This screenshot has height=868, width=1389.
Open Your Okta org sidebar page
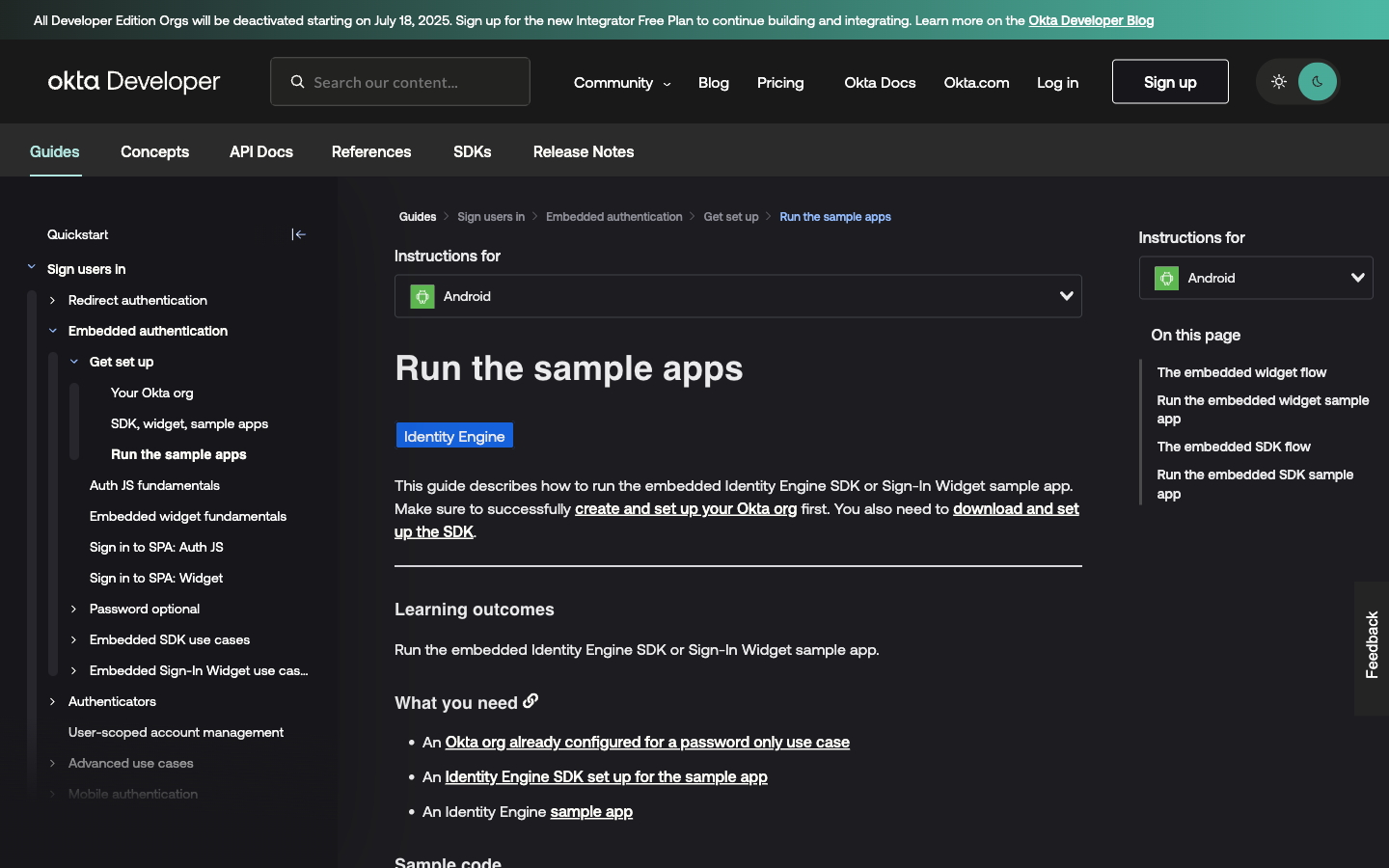152,393
